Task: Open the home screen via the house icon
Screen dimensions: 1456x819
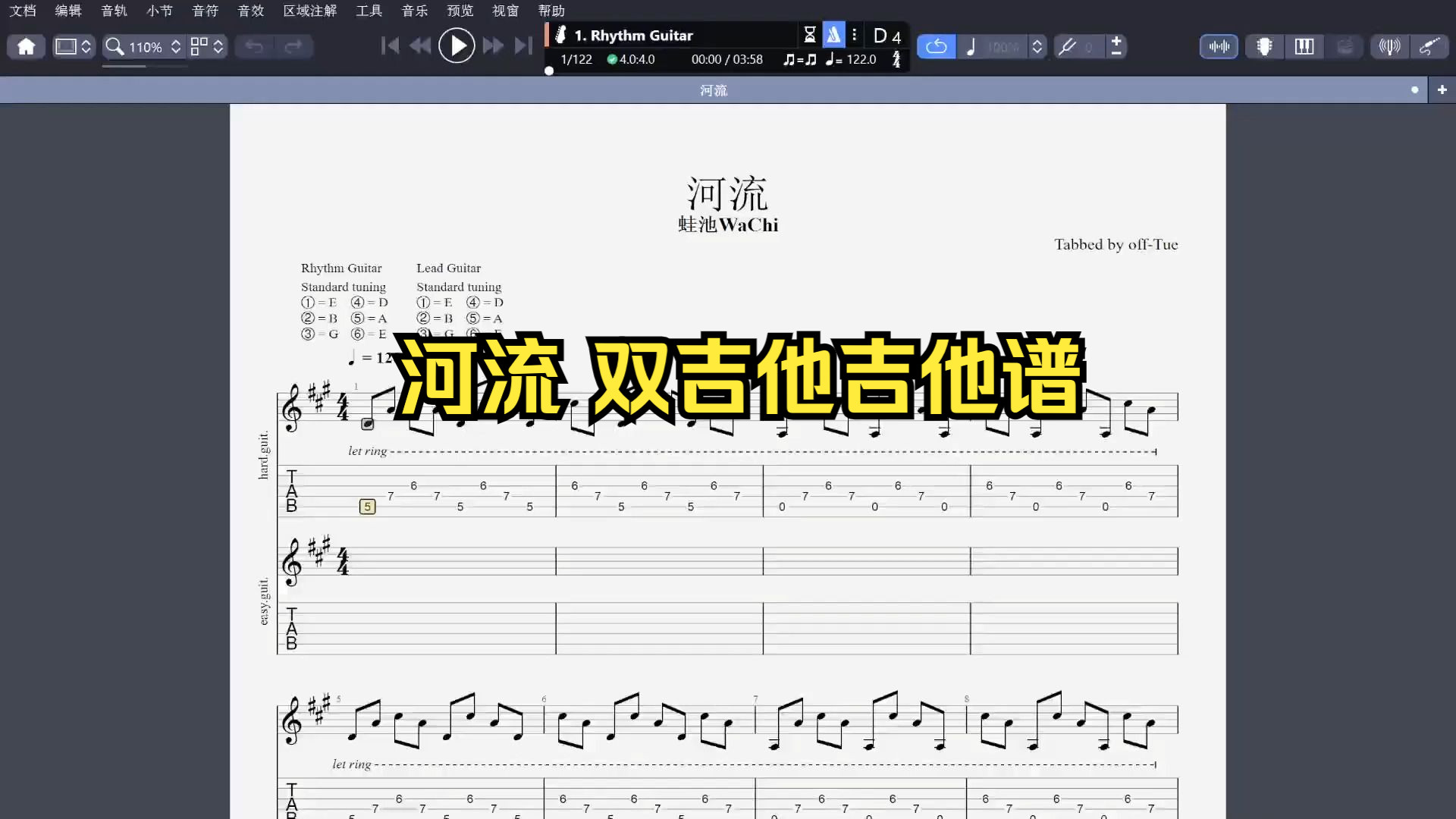Action: pyautogui.click(x=27, y=46)
